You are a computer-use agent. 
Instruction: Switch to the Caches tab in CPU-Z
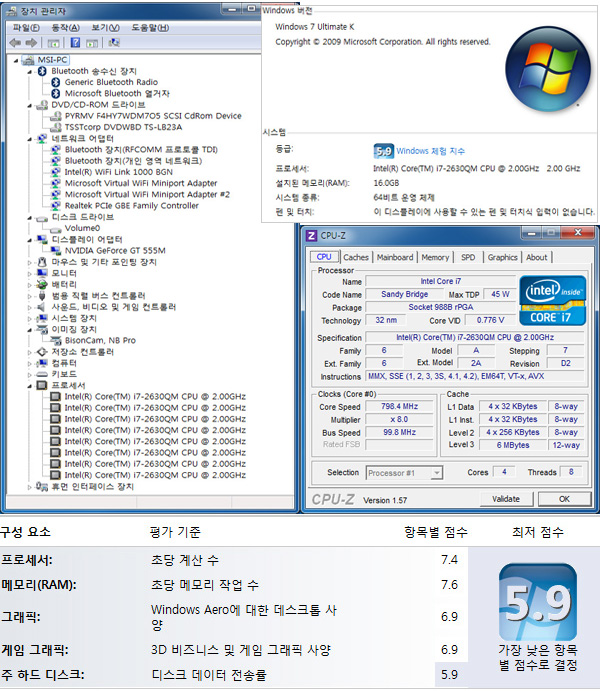point(356,257)
